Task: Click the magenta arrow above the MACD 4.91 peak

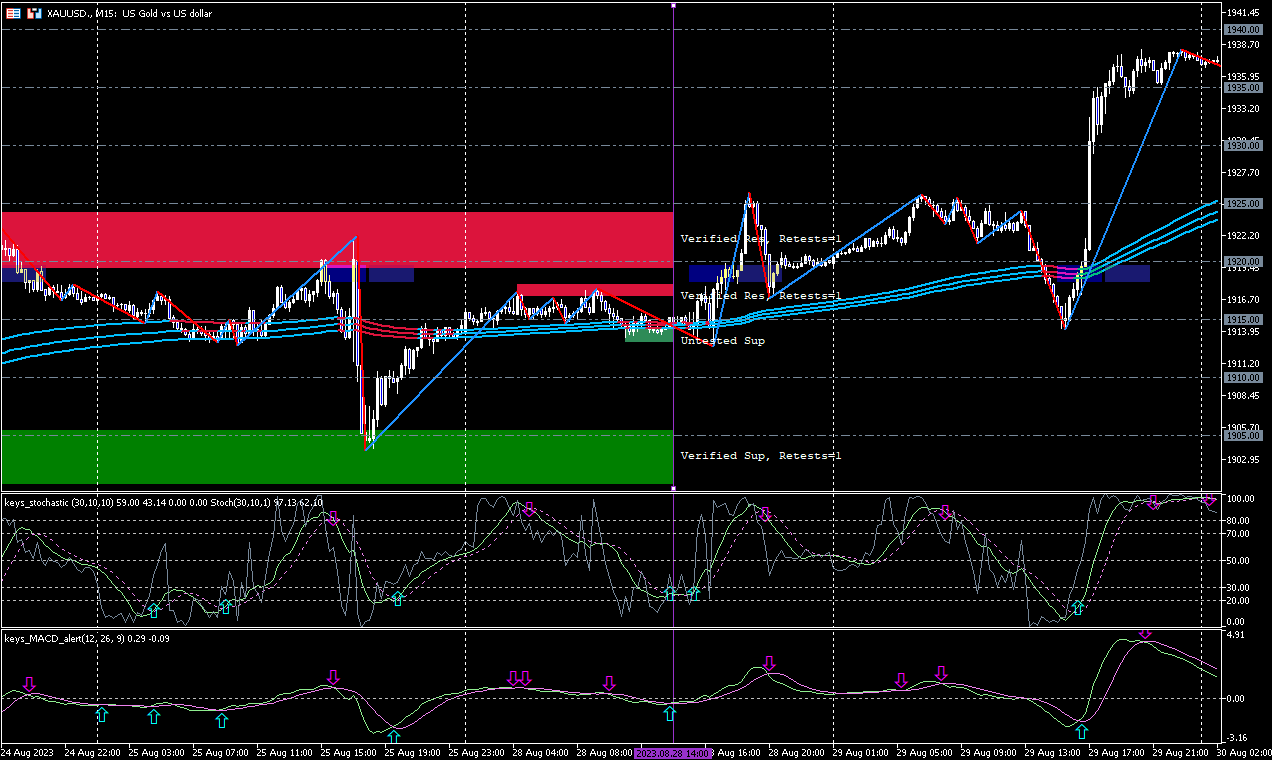Action: coord(1145,634)
